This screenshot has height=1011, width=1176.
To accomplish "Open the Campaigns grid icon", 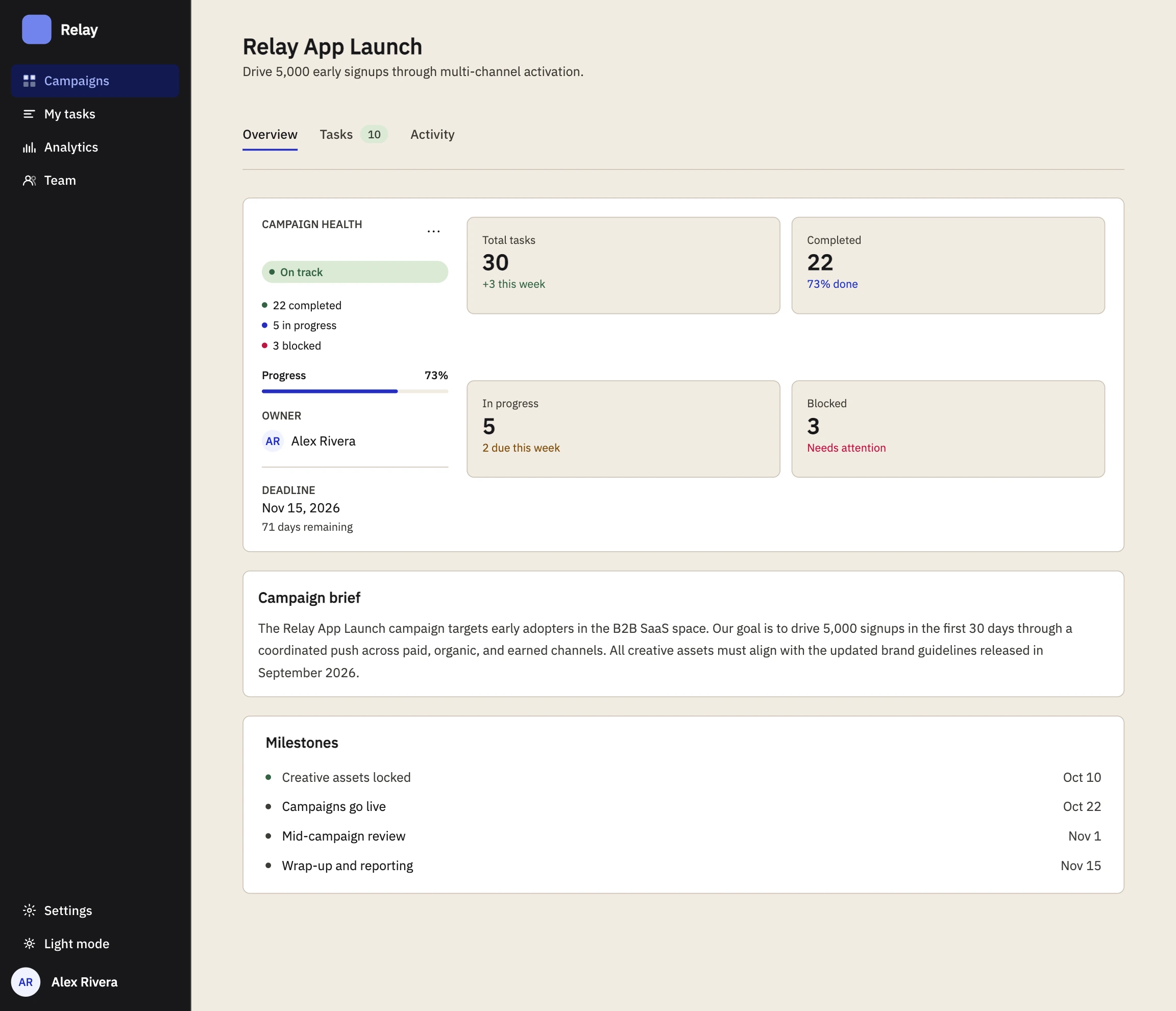I will [30, 81].
